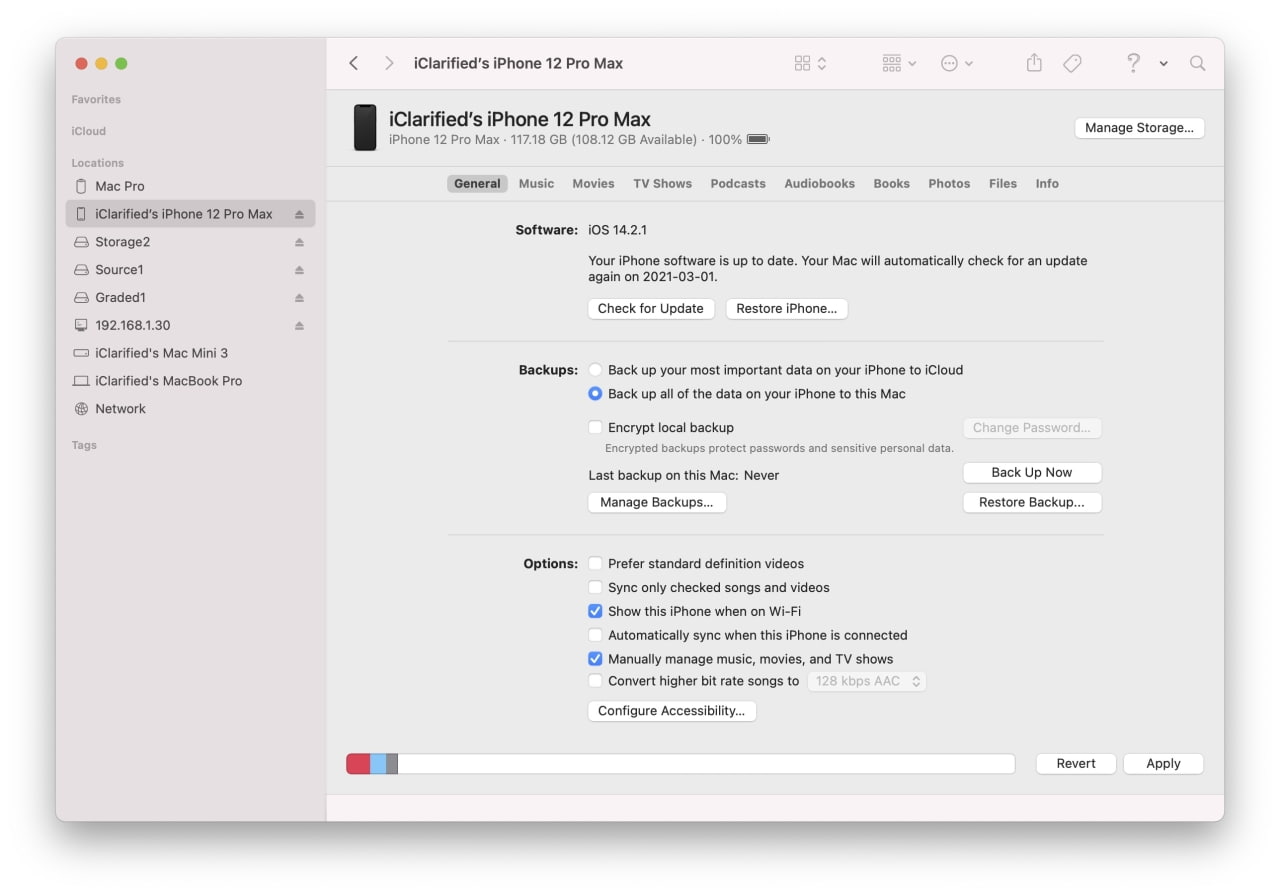Click the Apply button
The width and height of the screenshot is (1280, 895).
pos(1163,764)
